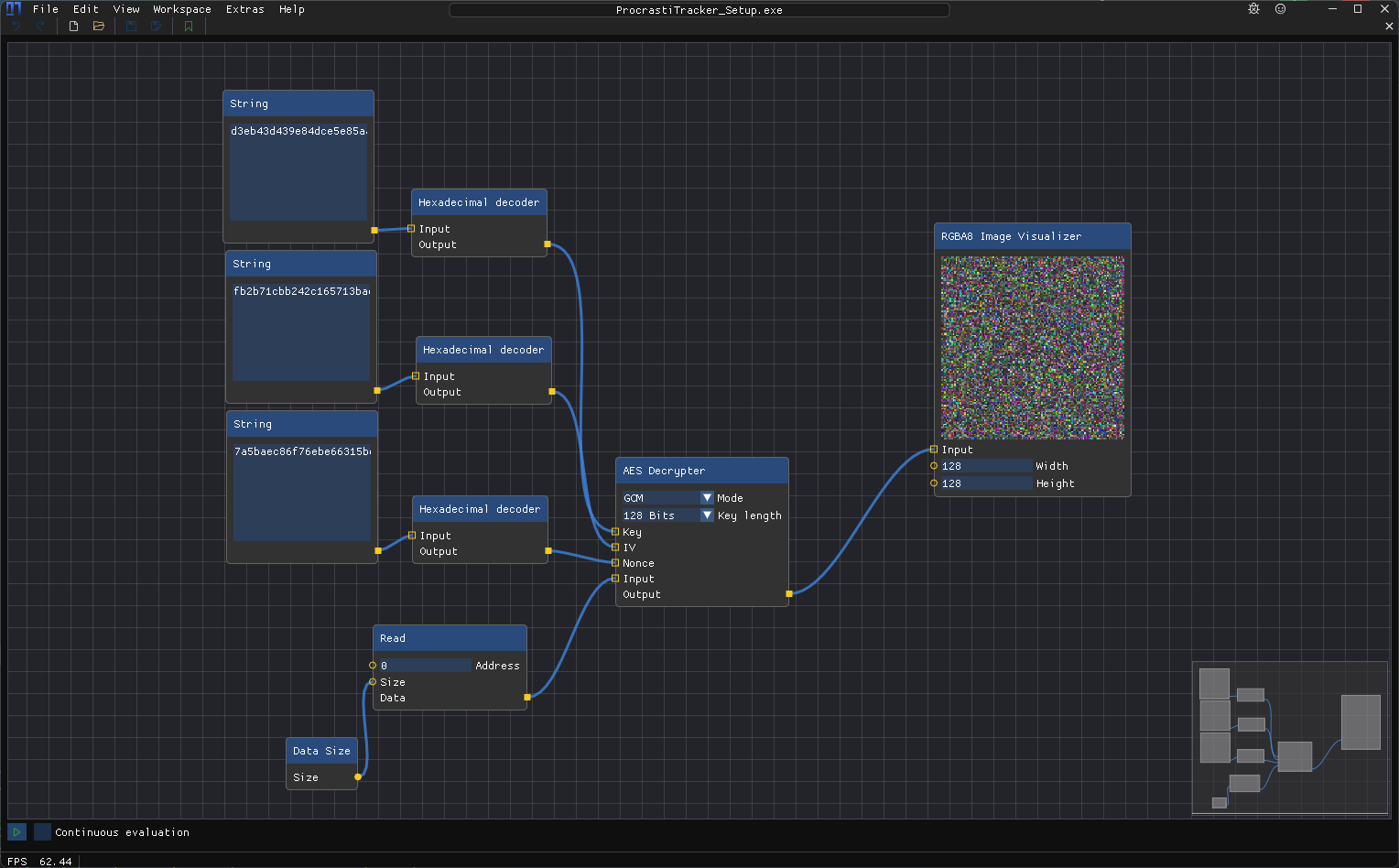Save the project with the disk icon
Screen dimensions: 1399x868
130,26
